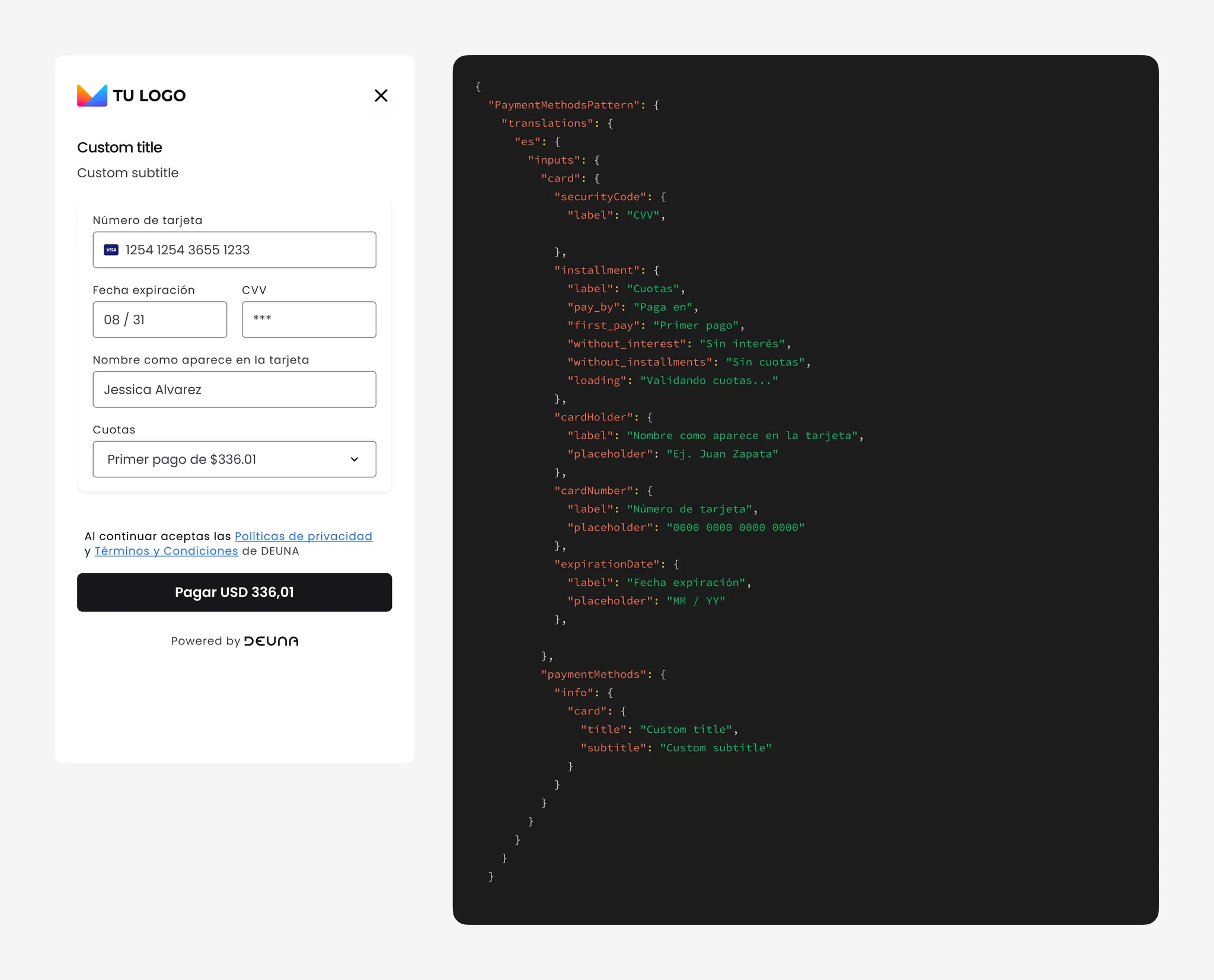Click the "Primer pago" value in the code
Screen dimensions: 1214x980
tap(696, 325)
